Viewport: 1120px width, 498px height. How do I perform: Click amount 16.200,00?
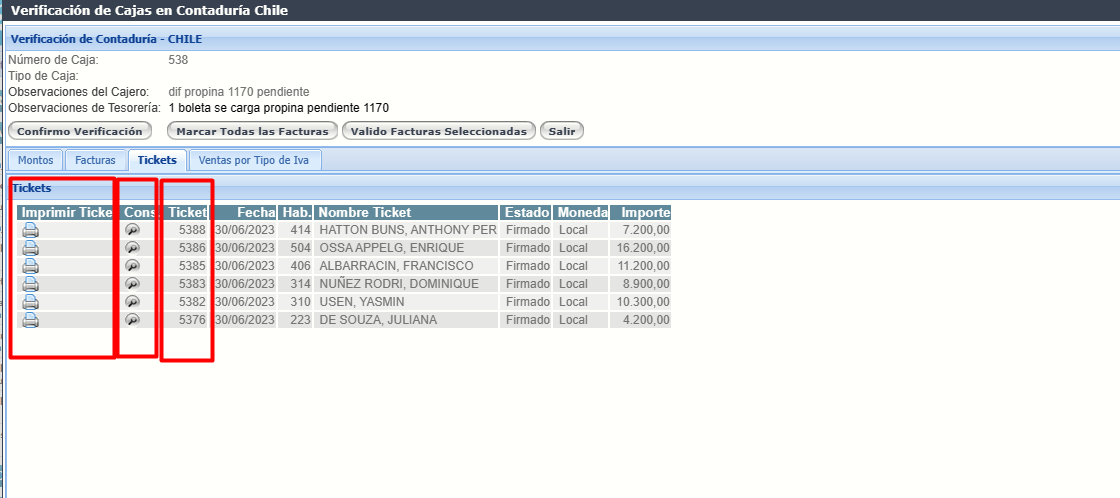tap(643, 248)
